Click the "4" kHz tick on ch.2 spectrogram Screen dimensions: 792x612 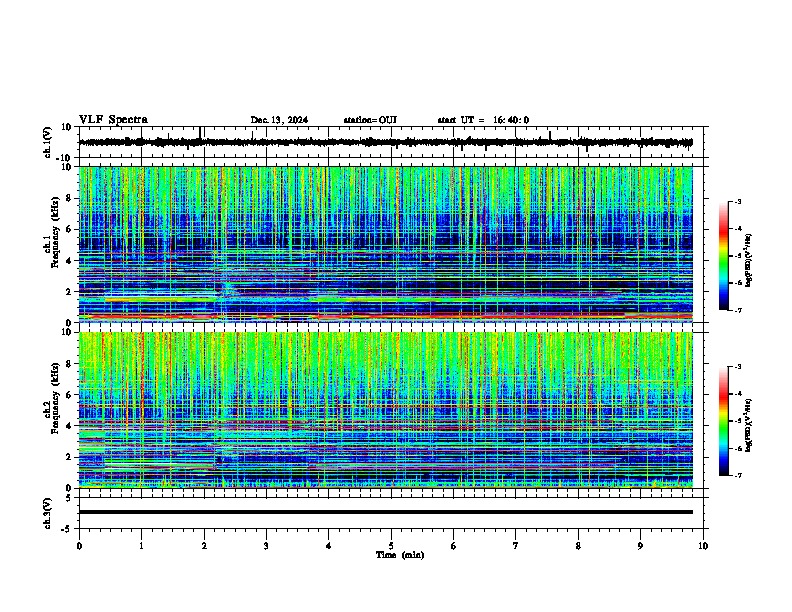(x=70, y=426)
